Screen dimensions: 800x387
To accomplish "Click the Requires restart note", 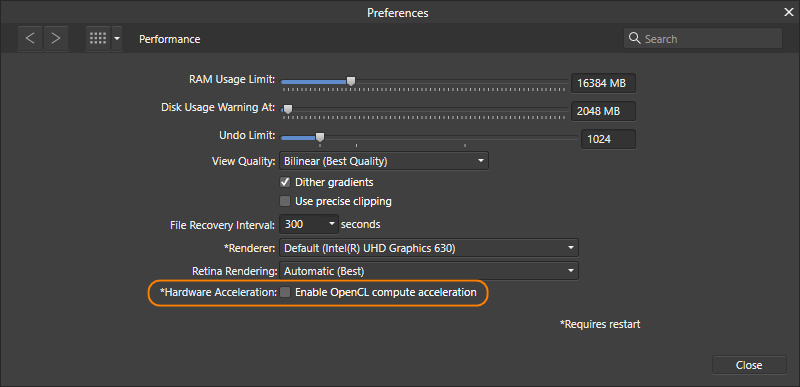I will pos(600,324).
